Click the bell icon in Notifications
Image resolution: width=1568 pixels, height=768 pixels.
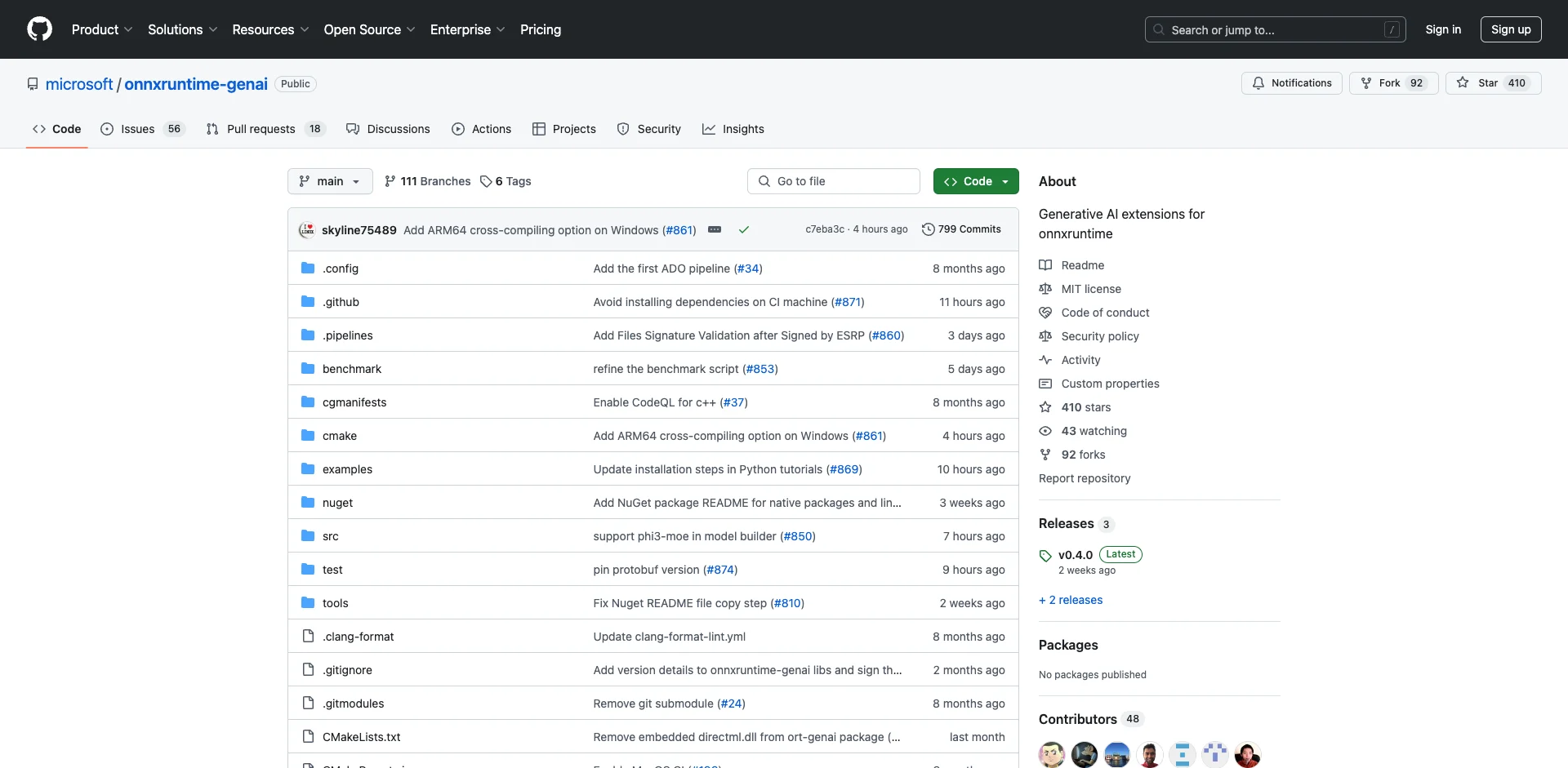[1258, 83]
